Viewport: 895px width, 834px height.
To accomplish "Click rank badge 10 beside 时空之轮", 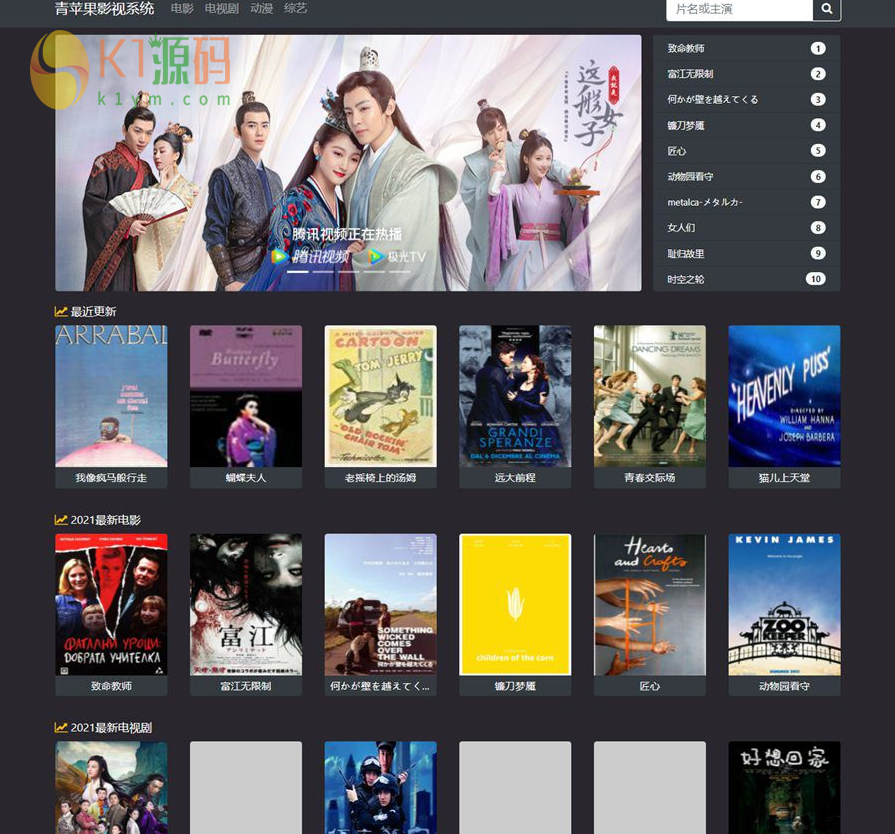I will tap(815, 279).
